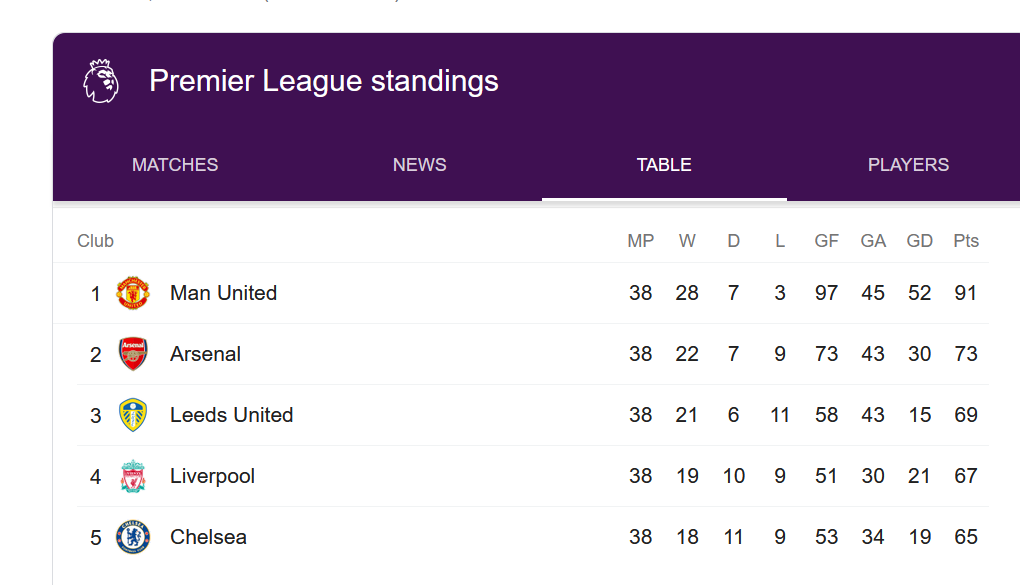Click the Liverpool club crest
The height and width of the screenshot is (585, 1020).
pyautogui.click(x=133, y=476)
